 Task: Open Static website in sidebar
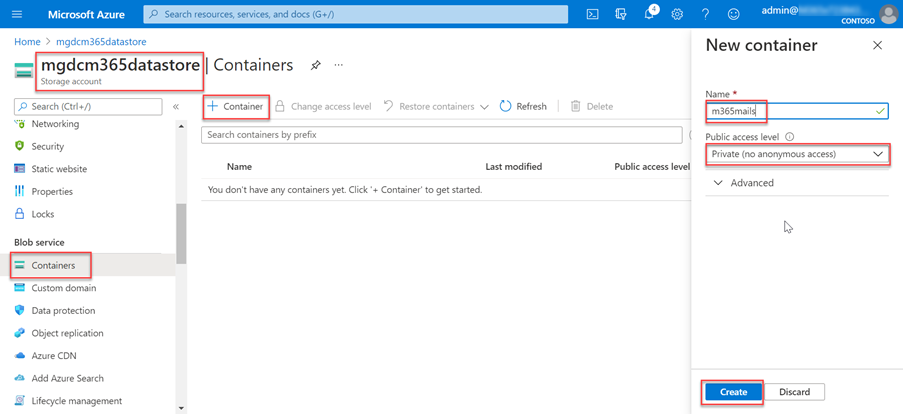[x=59, y=169]
